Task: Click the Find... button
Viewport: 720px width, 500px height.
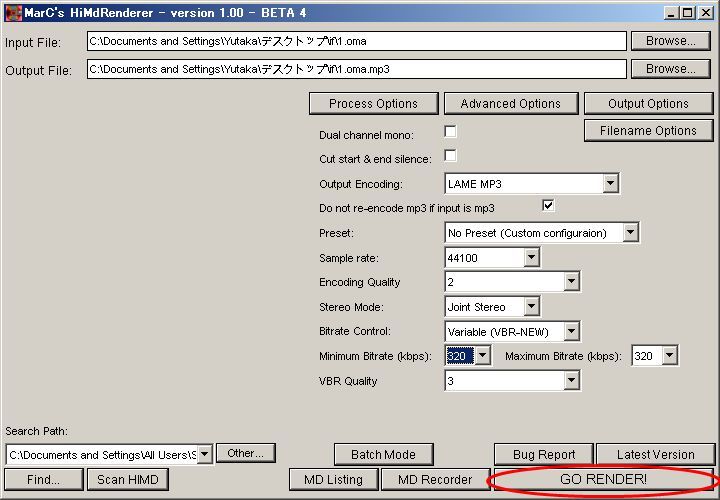Action: click(x=44, y=480)
